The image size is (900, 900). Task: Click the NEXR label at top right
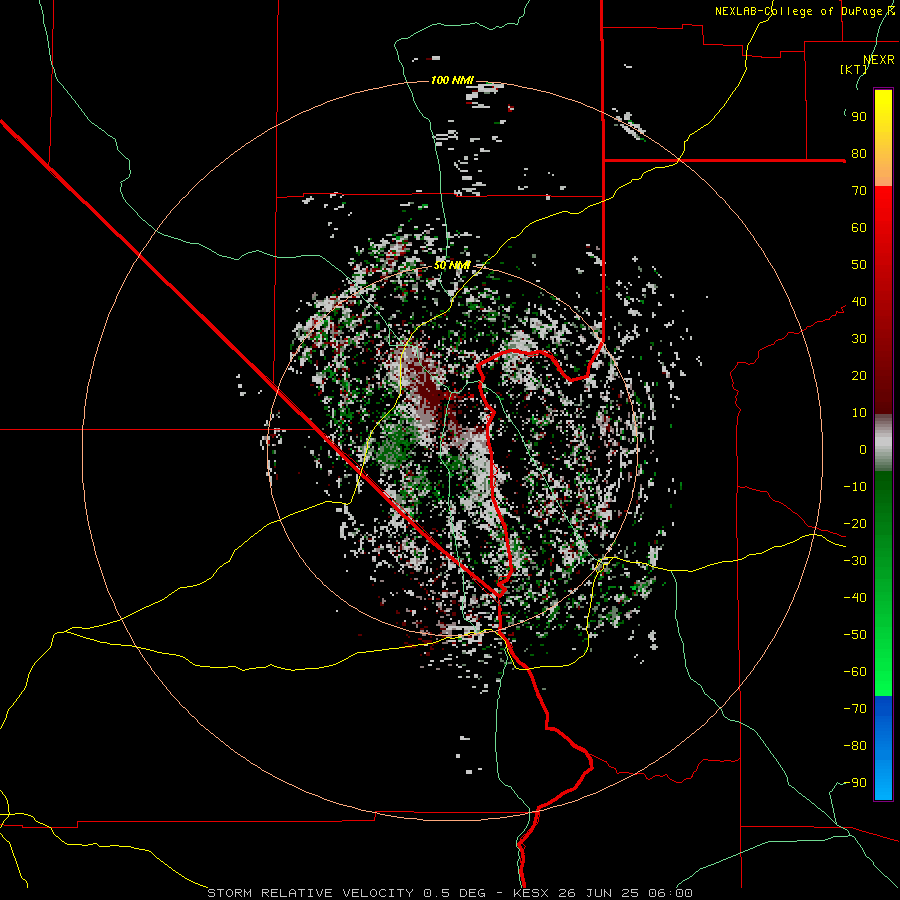pos(879,60)
